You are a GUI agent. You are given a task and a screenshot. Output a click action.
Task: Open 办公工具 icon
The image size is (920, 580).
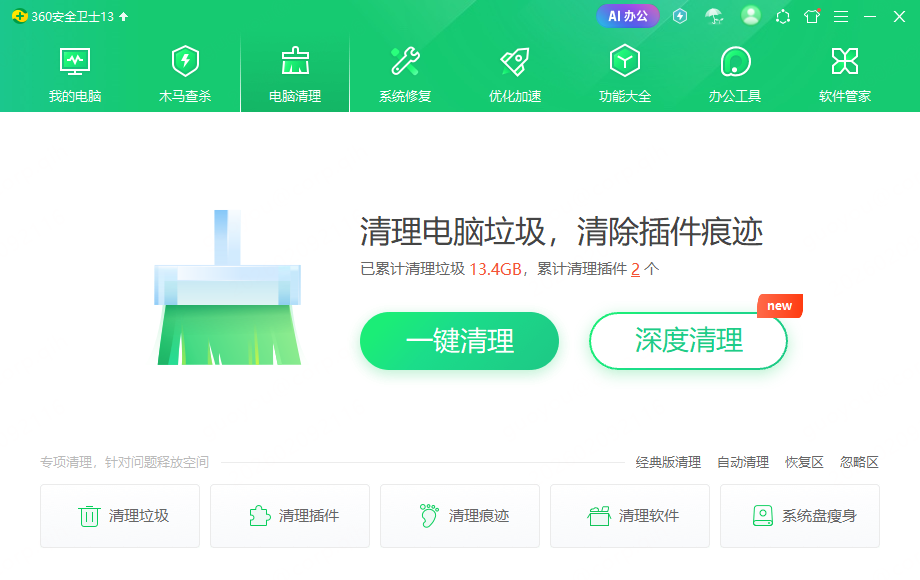click(x=735, y=61)
